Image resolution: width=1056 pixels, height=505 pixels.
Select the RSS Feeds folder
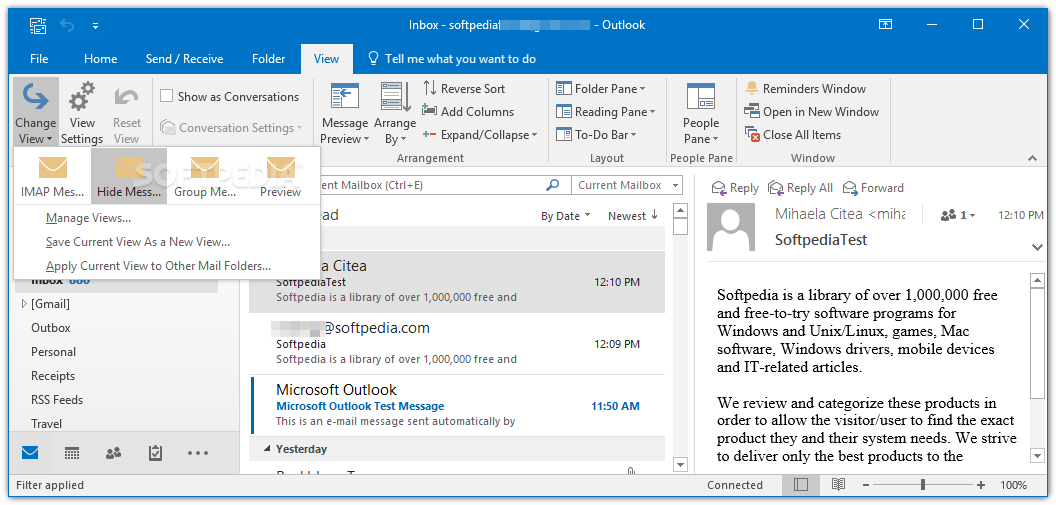[x=57, y=400]
